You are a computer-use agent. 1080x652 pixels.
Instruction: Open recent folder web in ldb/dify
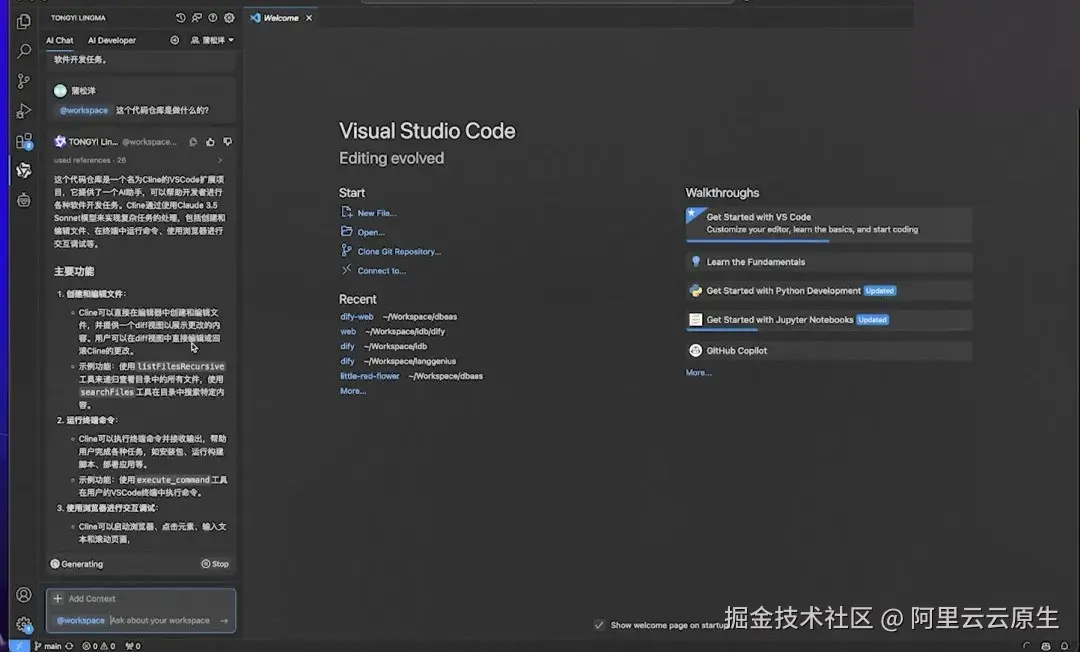(x=348, y=331)
